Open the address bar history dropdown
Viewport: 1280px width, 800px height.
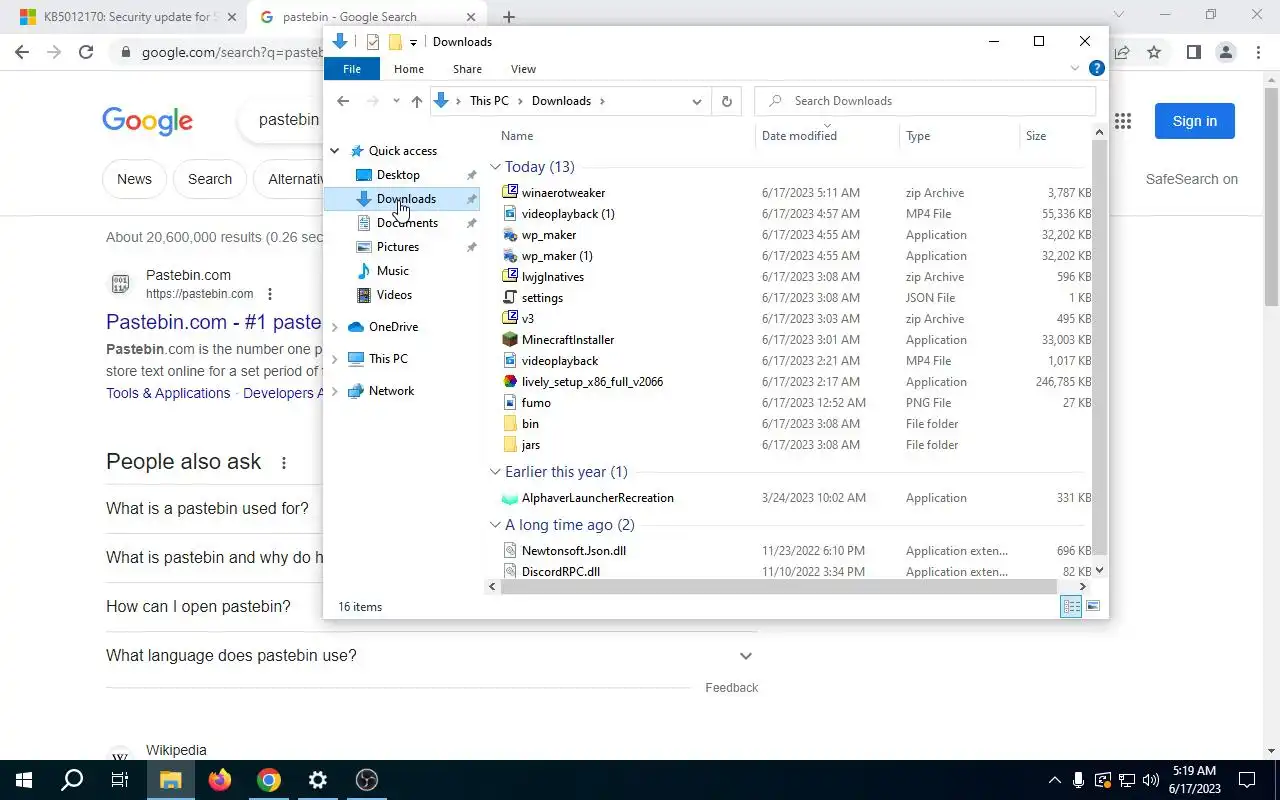697,101
